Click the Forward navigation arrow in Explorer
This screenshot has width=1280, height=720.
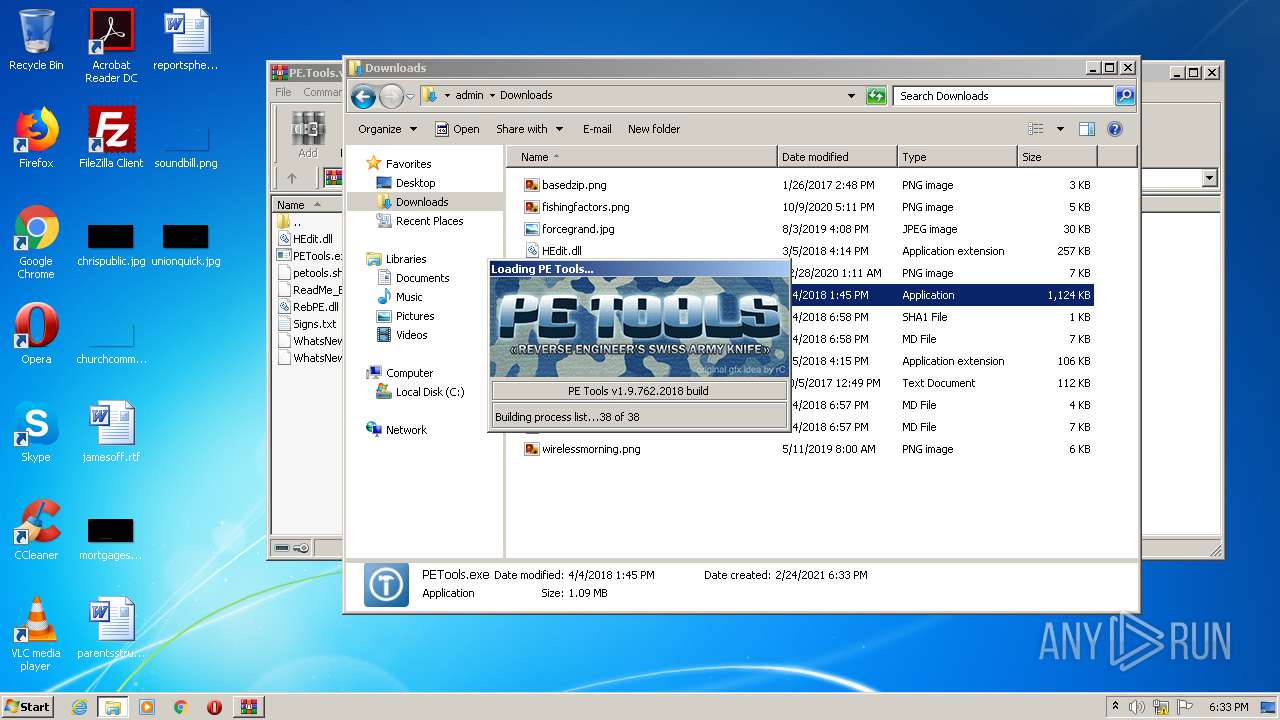coord(390,96)
